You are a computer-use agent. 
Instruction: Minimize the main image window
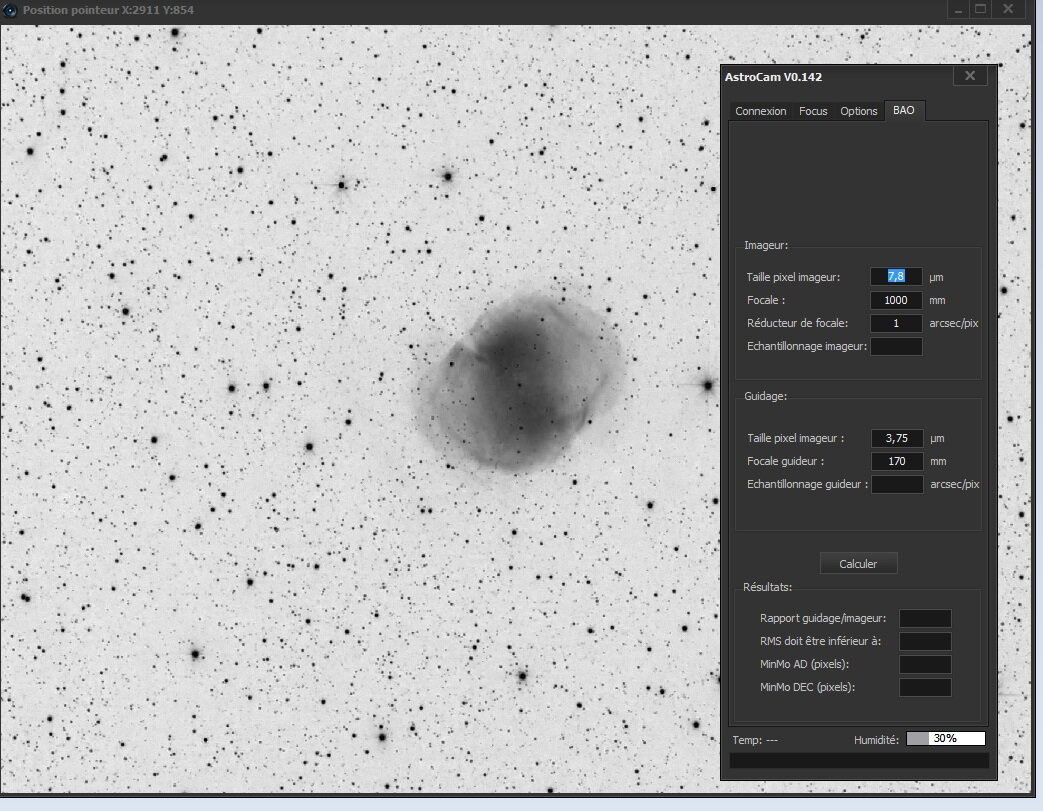(x=958, y=9)
